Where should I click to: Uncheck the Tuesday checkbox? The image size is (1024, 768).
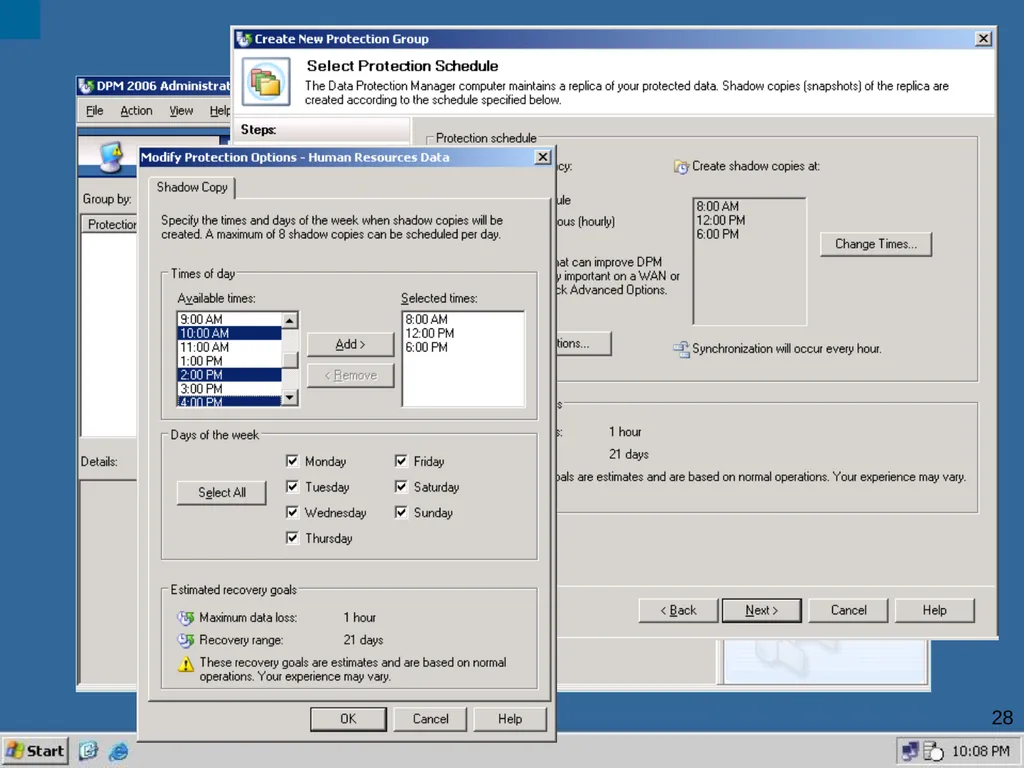(292, 487)
